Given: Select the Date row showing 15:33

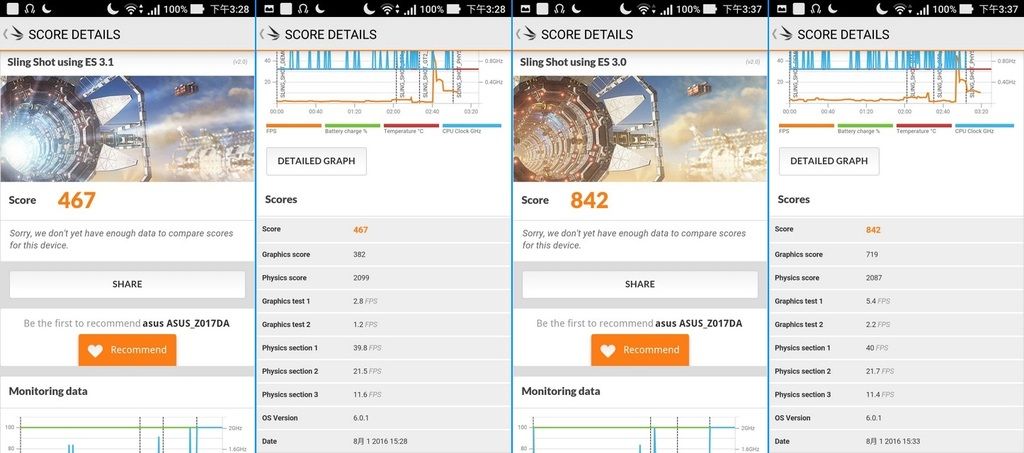Looking at the screenshot, I should [x=895, y=441].
